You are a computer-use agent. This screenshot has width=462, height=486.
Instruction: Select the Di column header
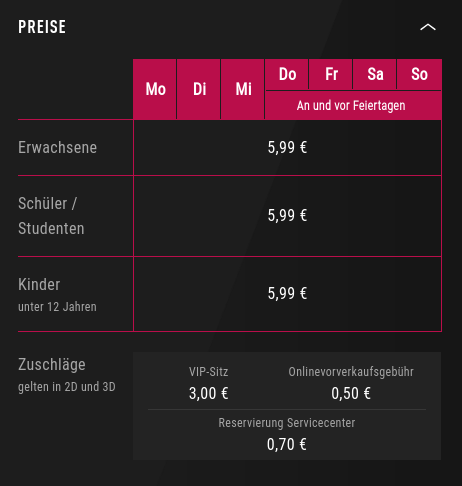coord(199,89)
